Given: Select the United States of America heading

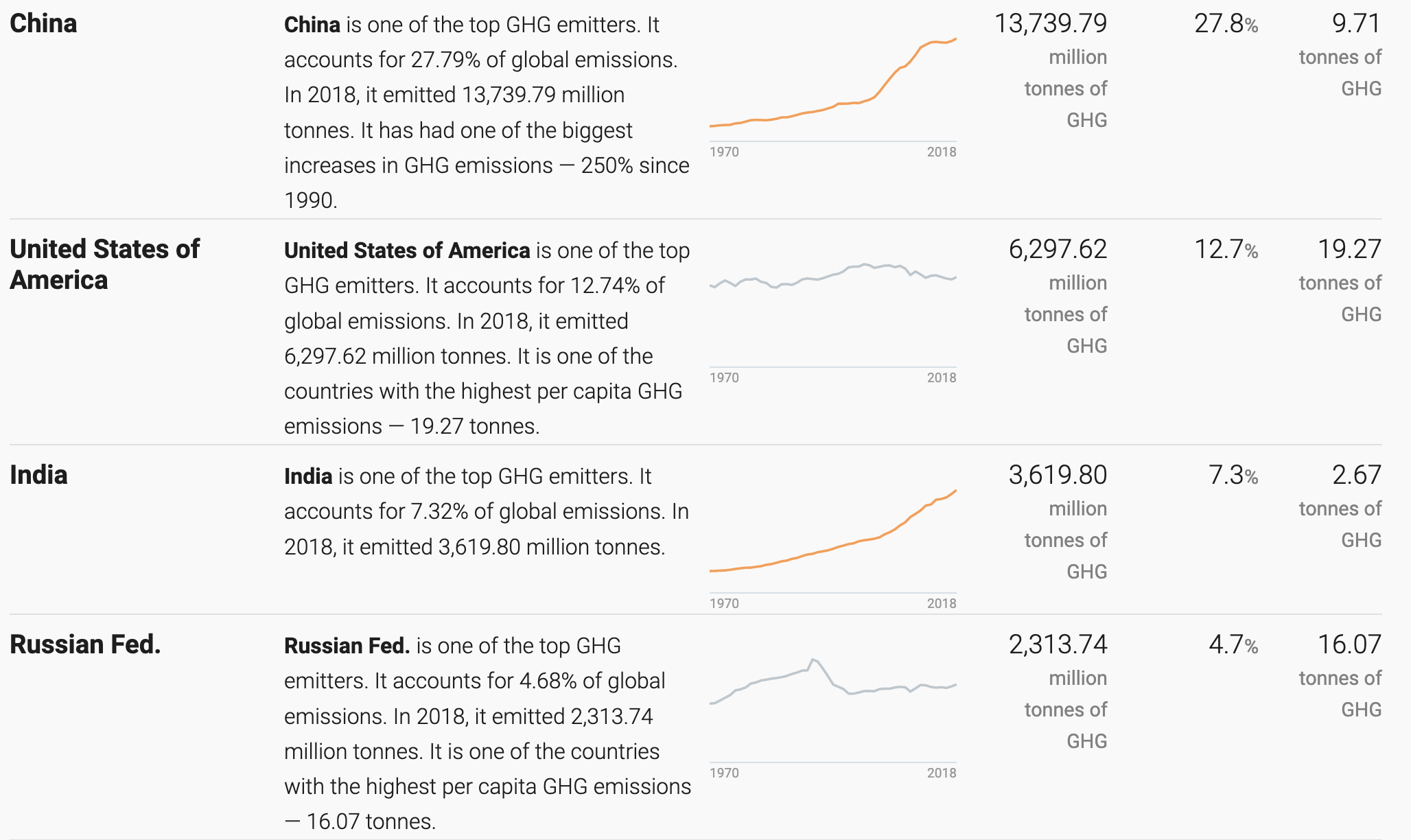Looking at the screenshot, I should (104, 264).
